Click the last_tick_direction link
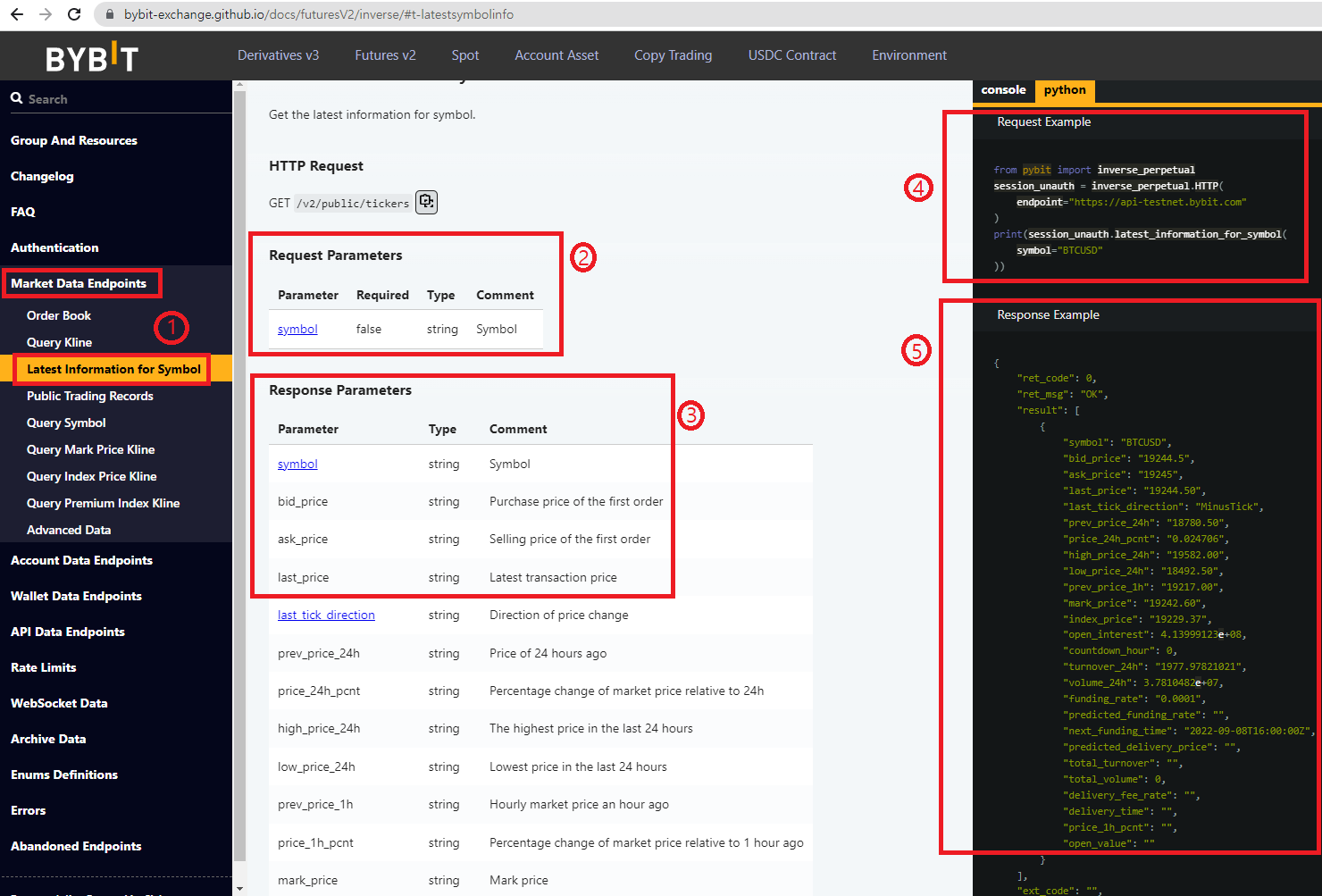The width and height of the screenshot is (1322, 896). (x=326, y=615)
